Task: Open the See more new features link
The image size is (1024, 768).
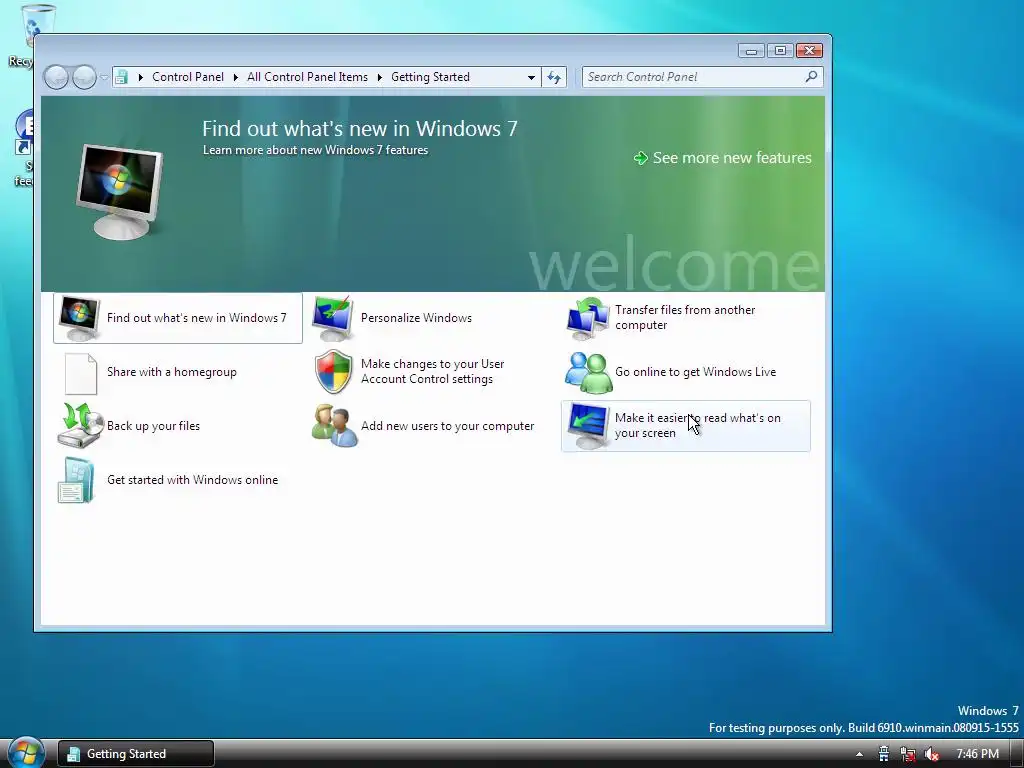Action: (x=732, y=158)
